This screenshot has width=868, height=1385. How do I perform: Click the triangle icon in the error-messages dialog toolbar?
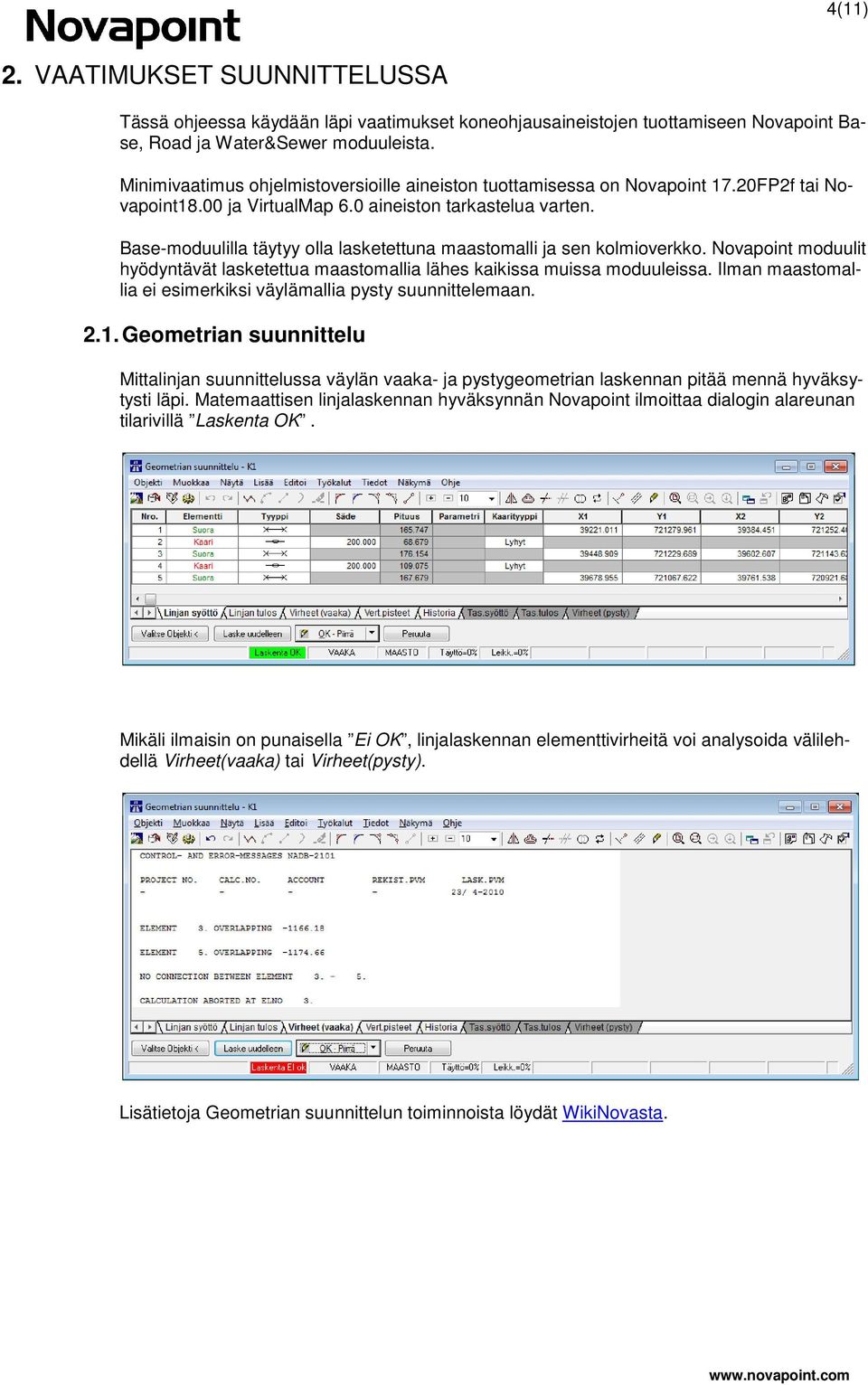pos(514,839)
